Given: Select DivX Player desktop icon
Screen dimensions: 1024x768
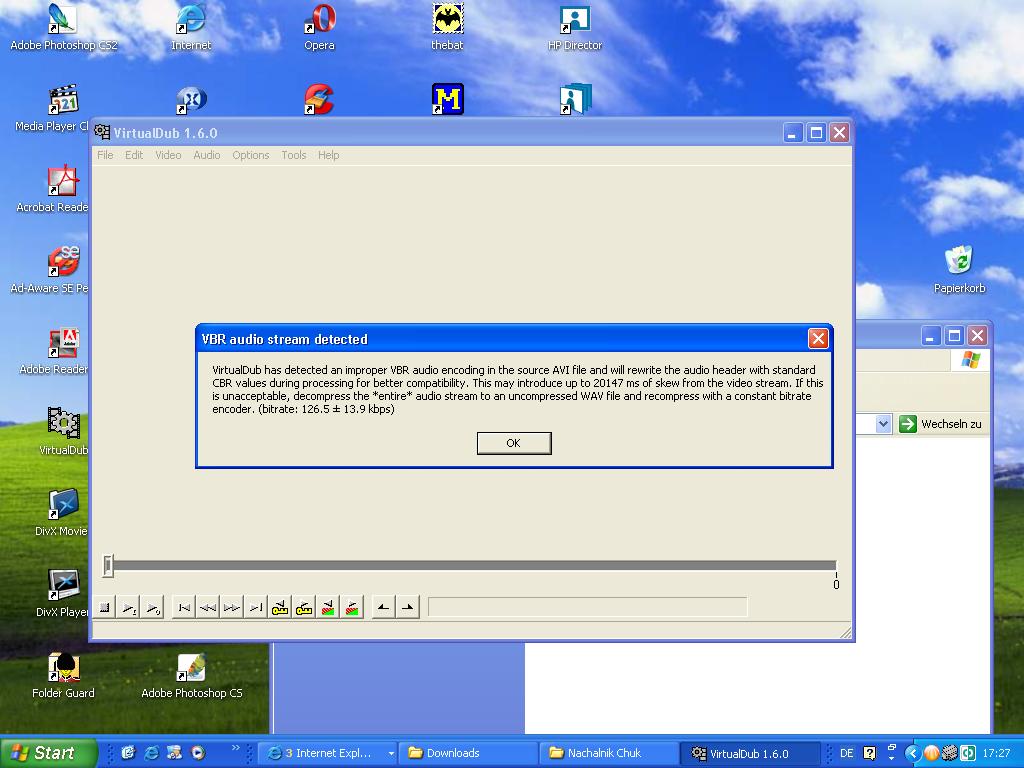Looking at the screenshot, I should click(x=62, y=594).
